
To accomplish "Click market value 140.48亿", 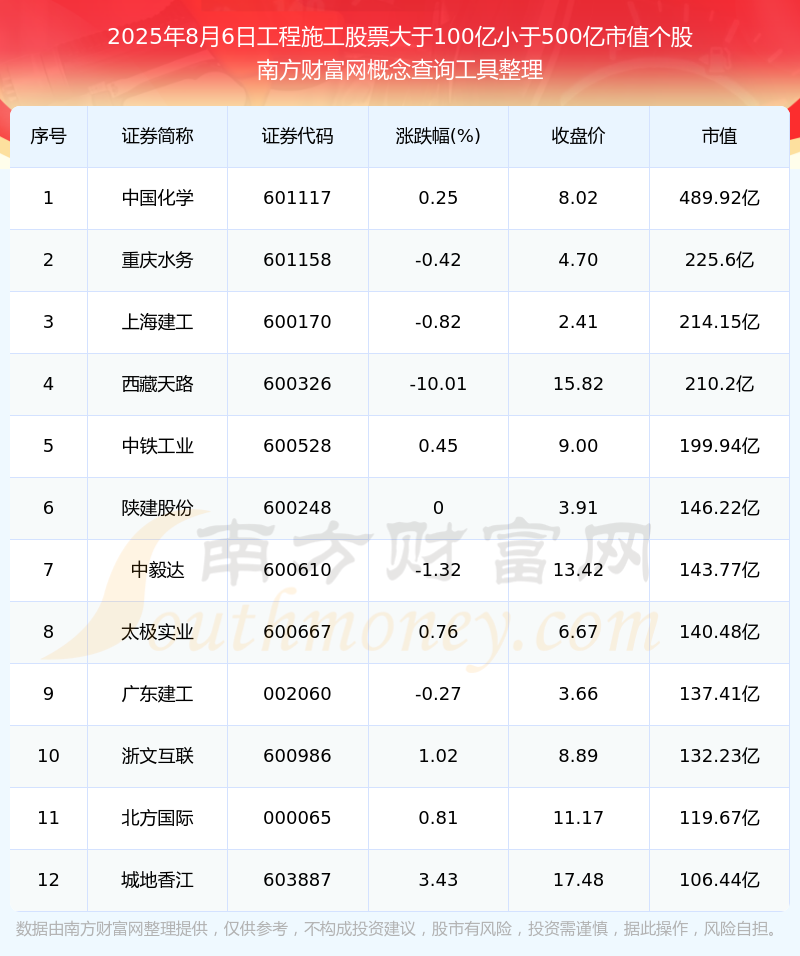I will point(720,632).
